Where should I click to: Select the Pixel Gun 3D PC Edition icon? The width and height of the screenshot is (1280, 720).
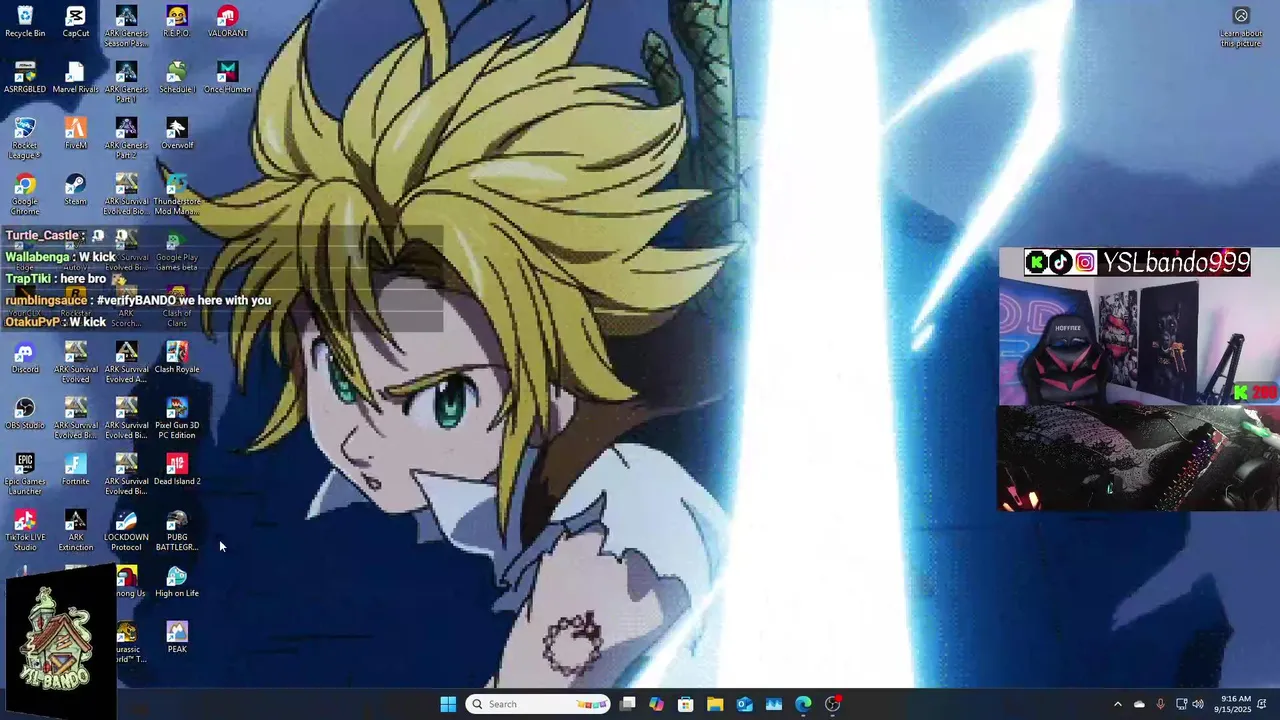pos(177,419)
